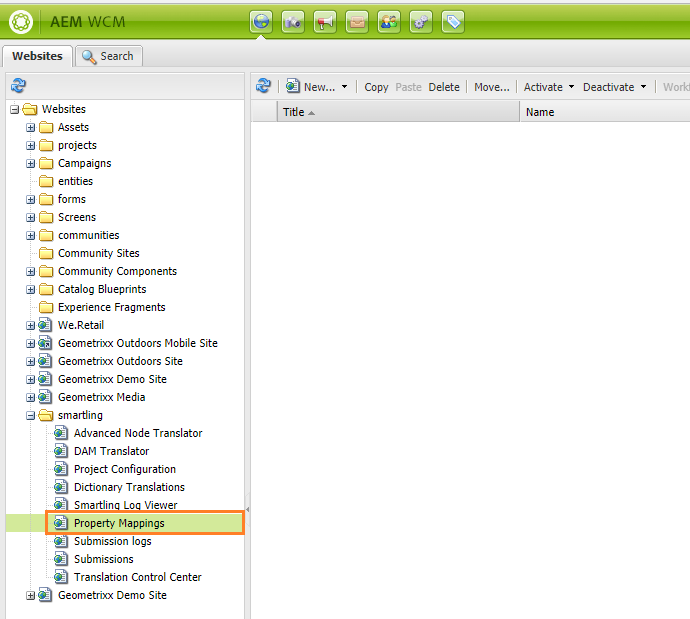
Task: Click the Submission logs page icon
Action: pos(61,541)
